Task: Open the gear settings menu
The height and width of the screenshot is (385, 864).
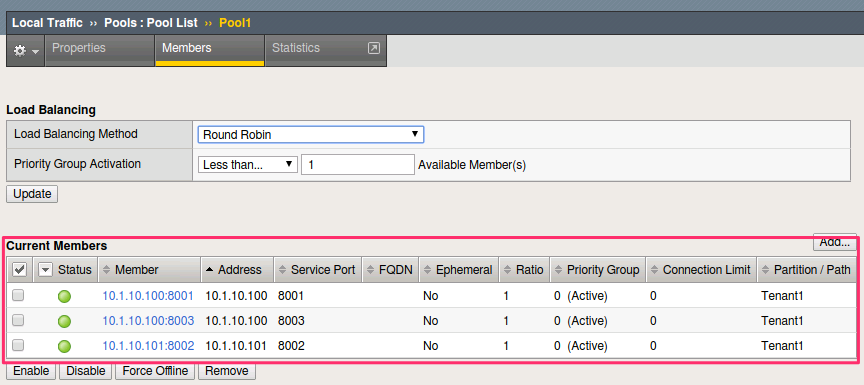Action: pos(25,51)
